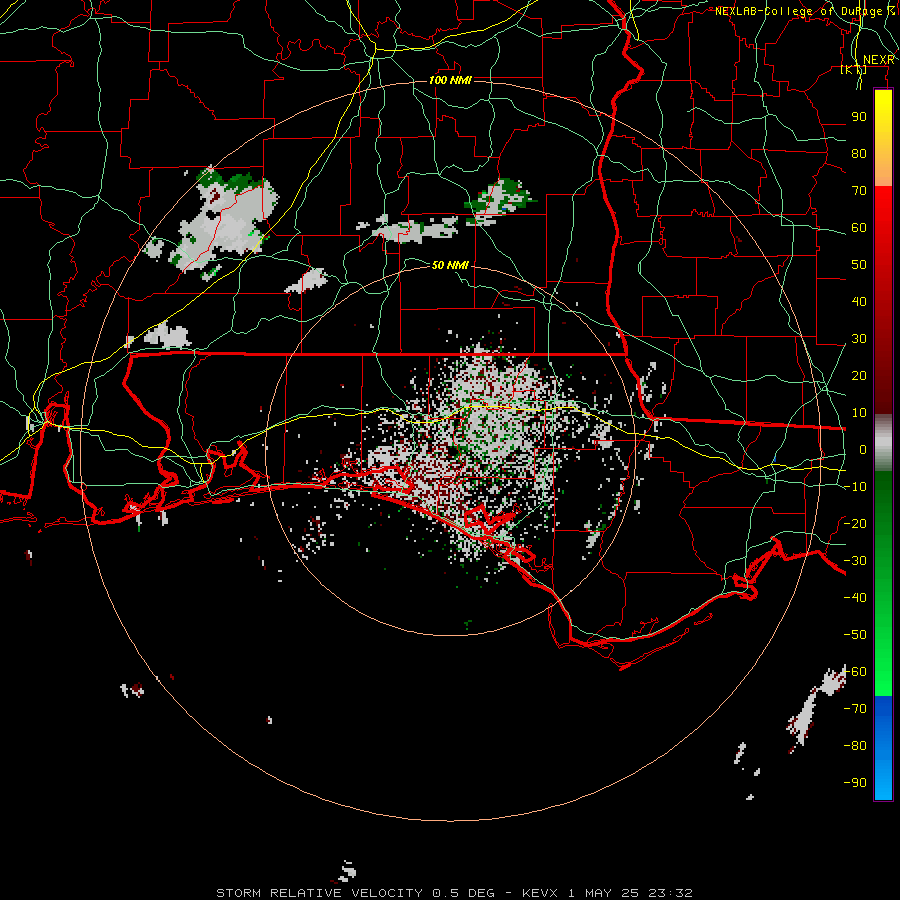Click the '0' value on velocity scale
The height and width of the screenshot is (900, 900).
(x=862, y=449)
